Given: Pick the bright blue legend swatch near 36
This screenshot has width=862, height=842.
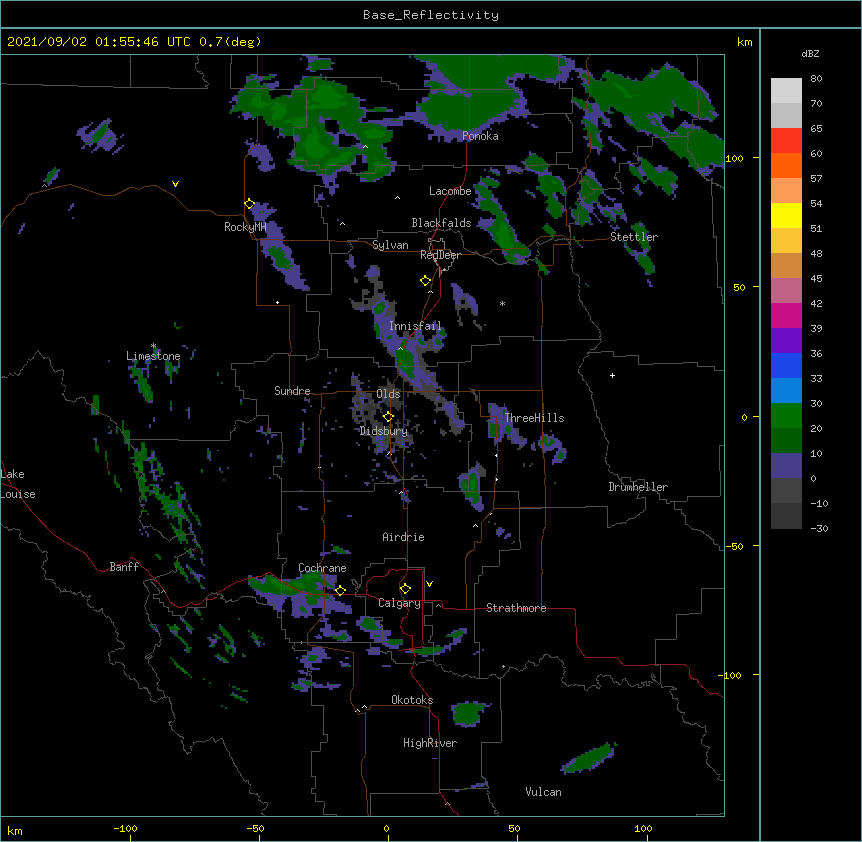Looking at the screenshot, I should click(786, 365).
